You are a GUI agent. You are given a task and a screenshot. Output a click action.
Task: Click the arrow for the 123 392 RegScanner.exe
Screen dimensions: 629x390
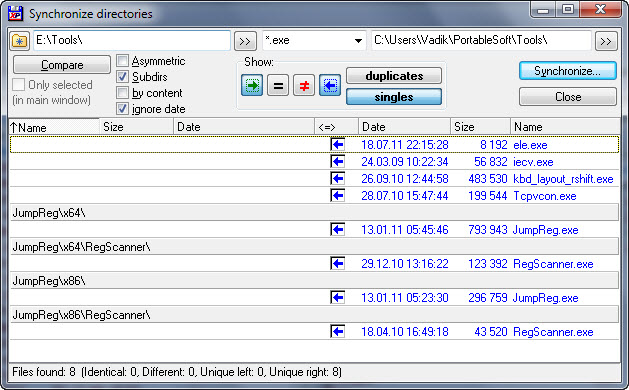click(x=338, y=264)
